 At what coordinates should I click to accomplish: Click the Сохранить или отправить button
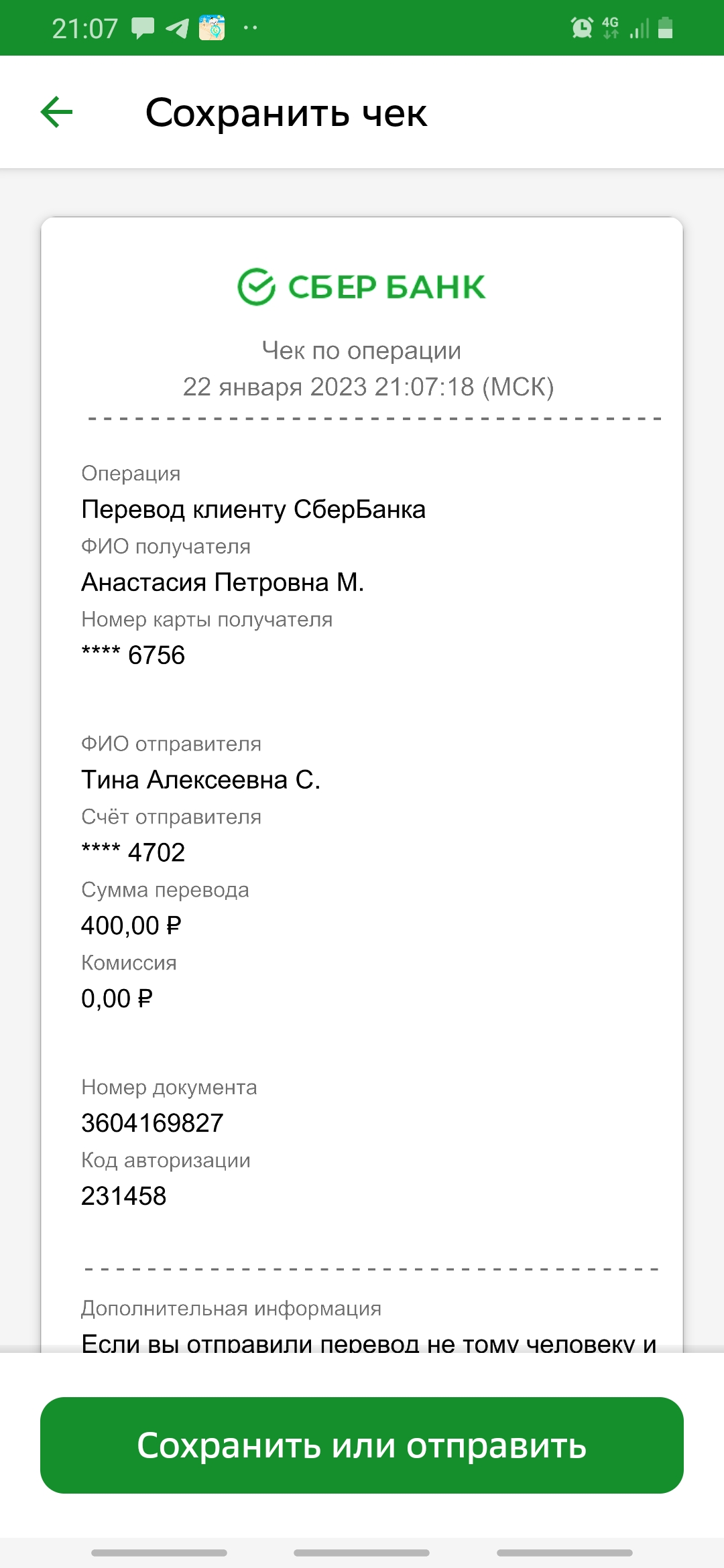point(362,1445)
